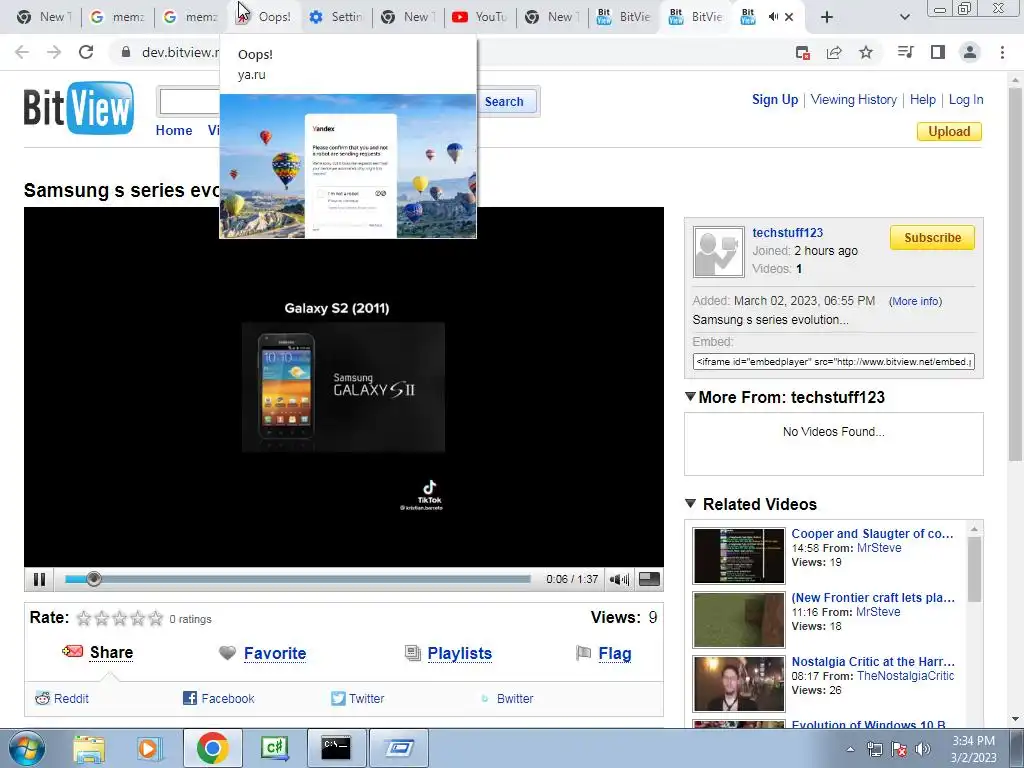Click the browser share page icon
The width and height of the screenshot is (1024, 768).
click(834, 52)
